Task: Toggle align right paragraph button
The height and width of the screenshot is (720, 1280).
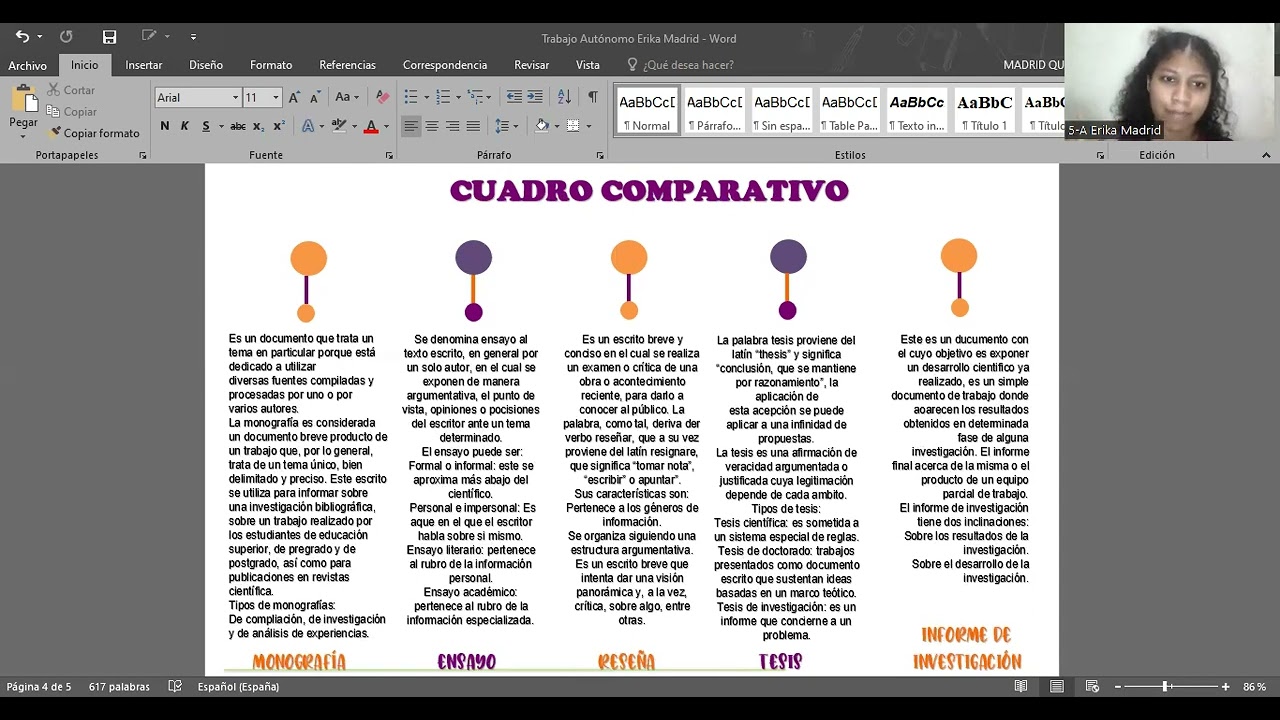Action: [453, 126]
